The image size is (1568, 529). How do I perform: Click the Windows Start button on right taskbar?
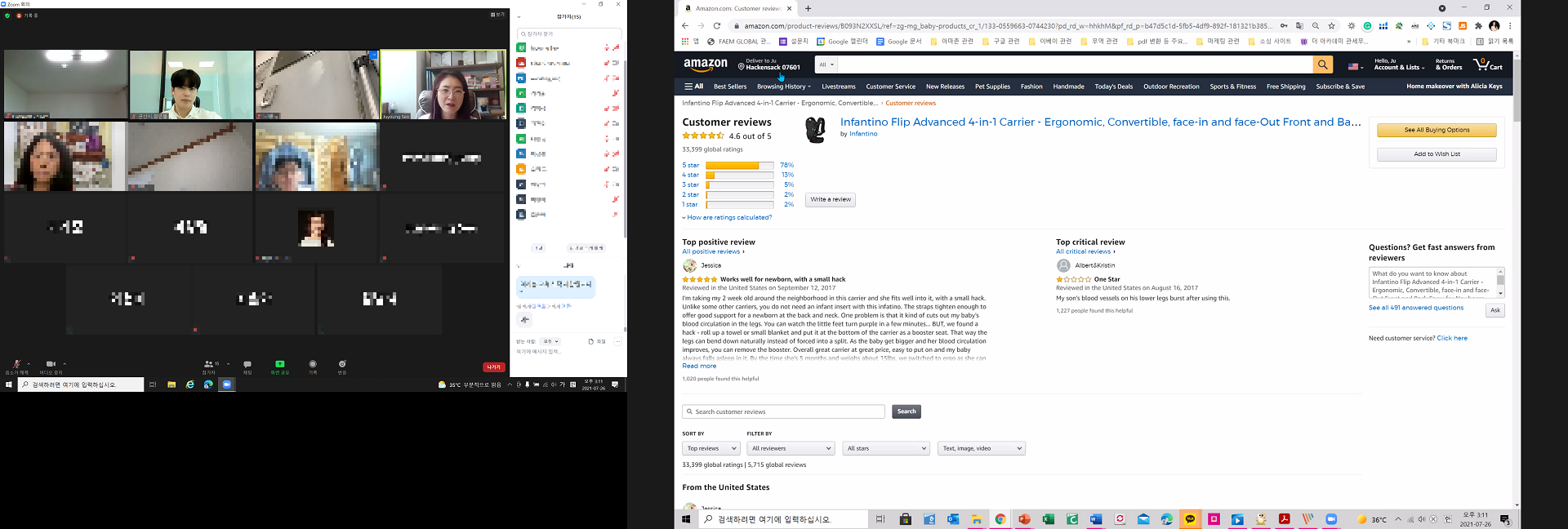pos(686,519)
